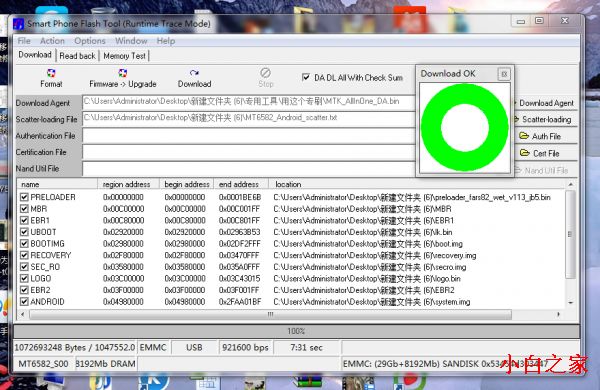Switch to the Download tab
The height and width of the screenshot is (390, 600).
click(x=35, y=55)
